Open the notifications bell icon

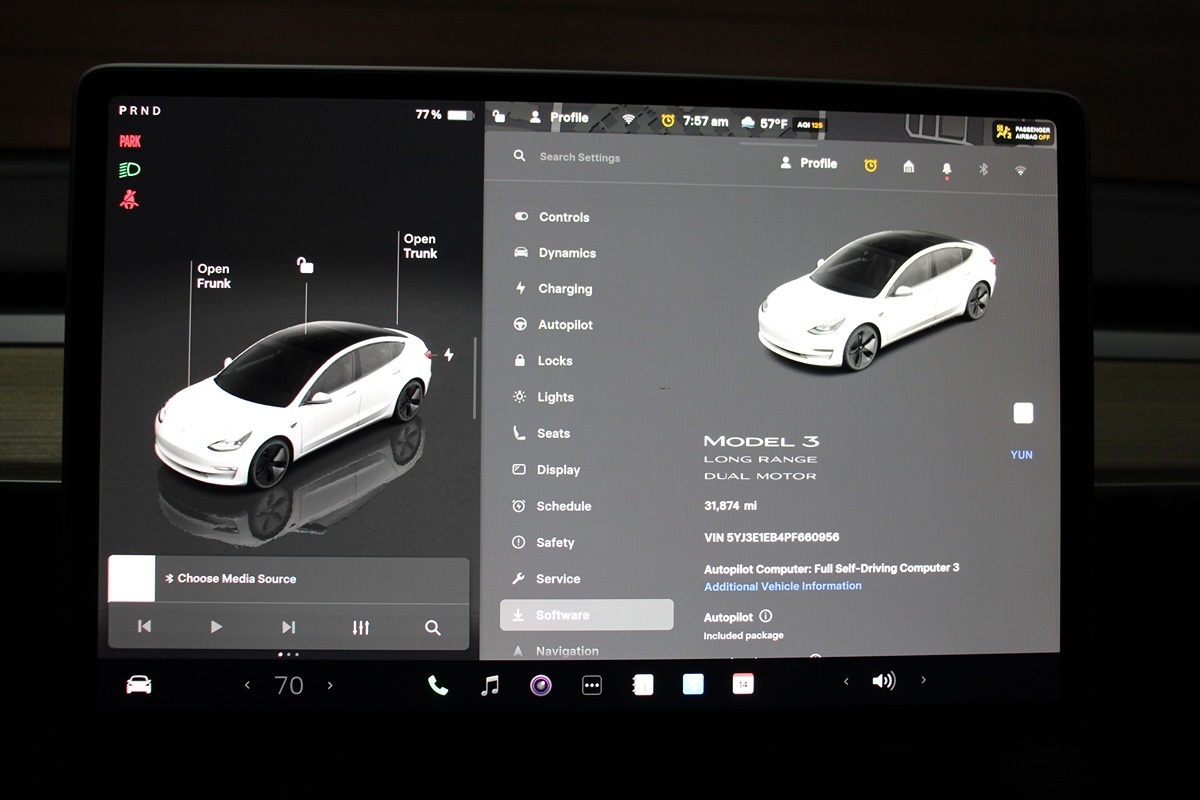click(947, 169)
